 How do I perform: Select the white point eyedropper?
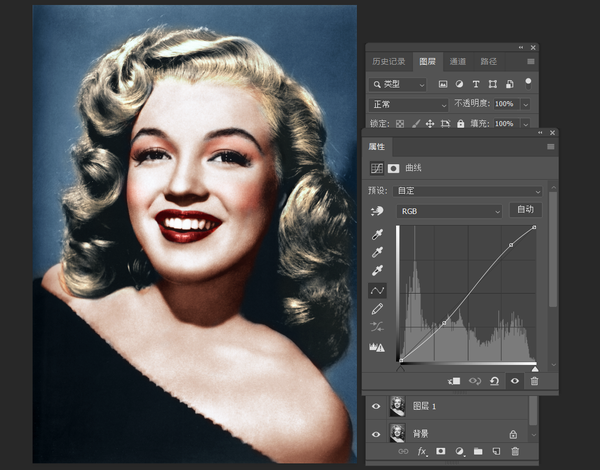[x=377, y=270]
